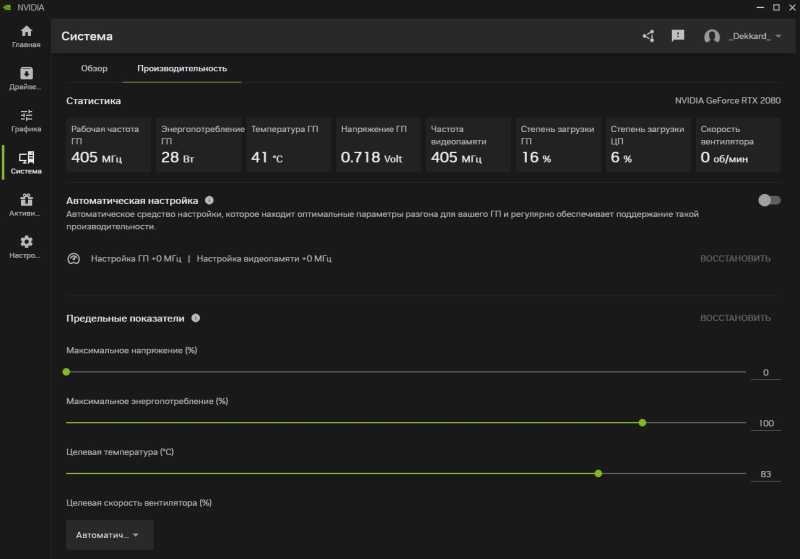
Task: Open the Главная home section
Action: 26,37
